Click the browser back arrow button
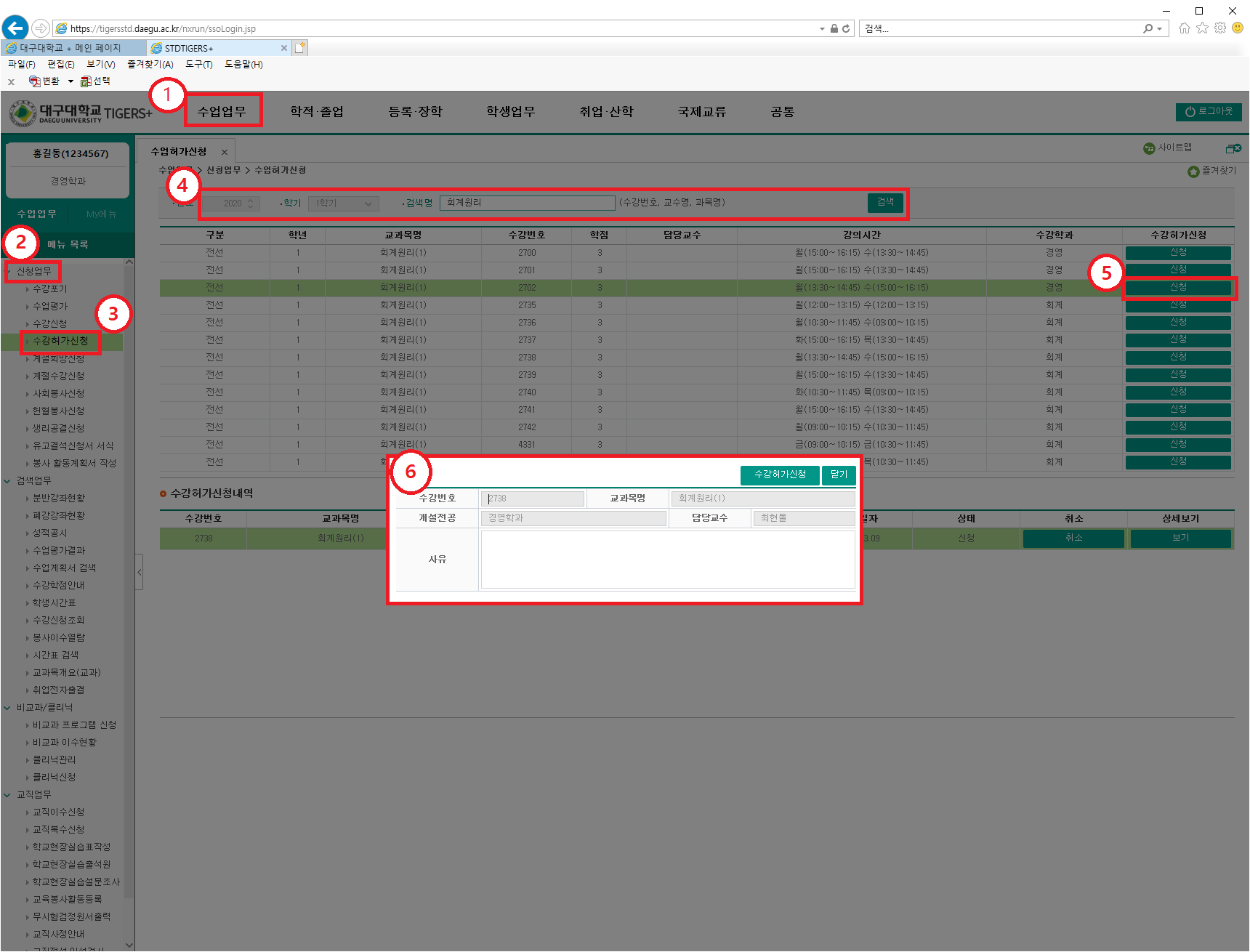 (x=15, y=28)
